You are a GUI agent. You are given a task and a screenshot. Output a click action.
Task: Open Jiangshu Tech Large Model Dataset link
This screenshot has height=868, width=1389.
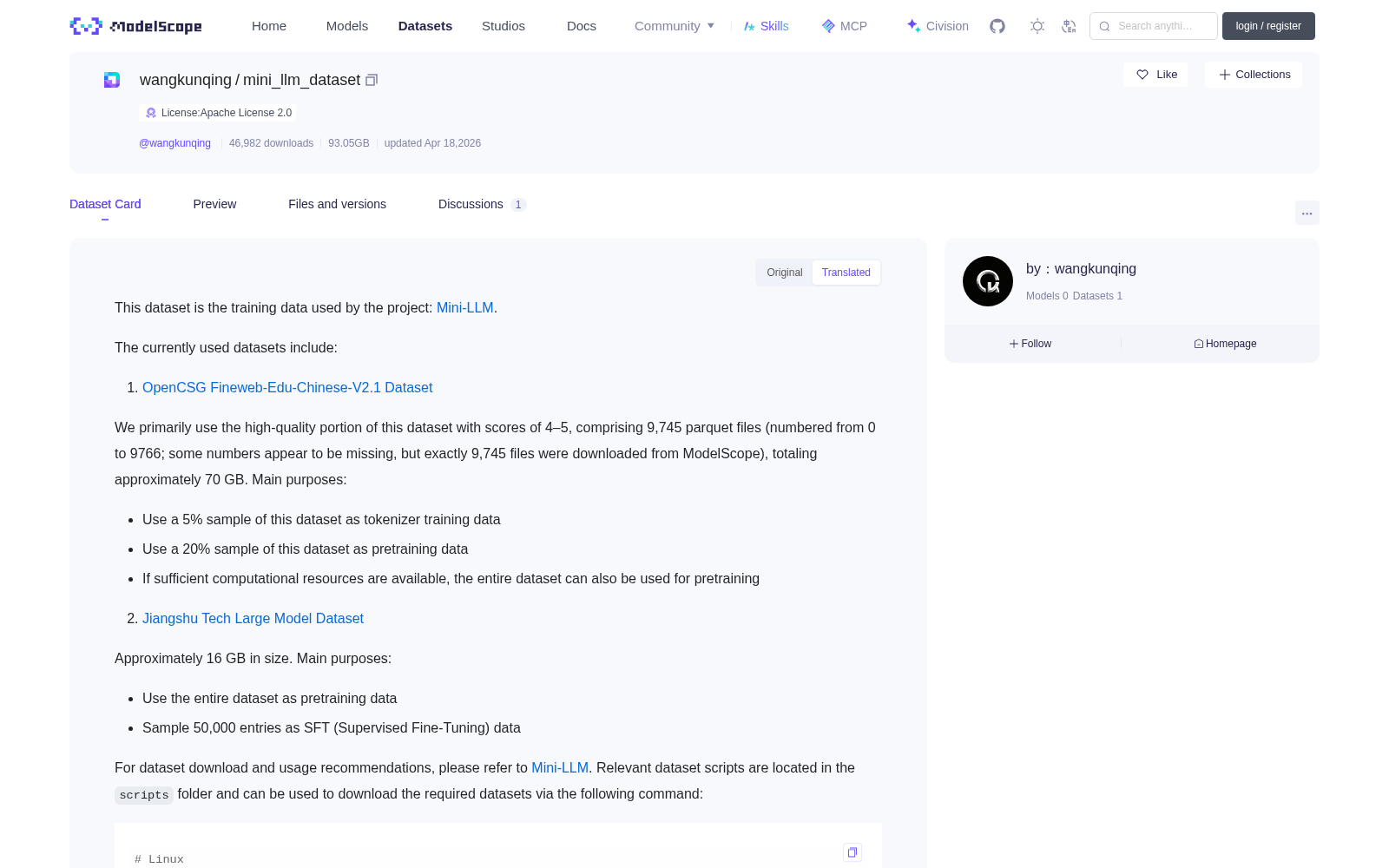tap(253, 619)
